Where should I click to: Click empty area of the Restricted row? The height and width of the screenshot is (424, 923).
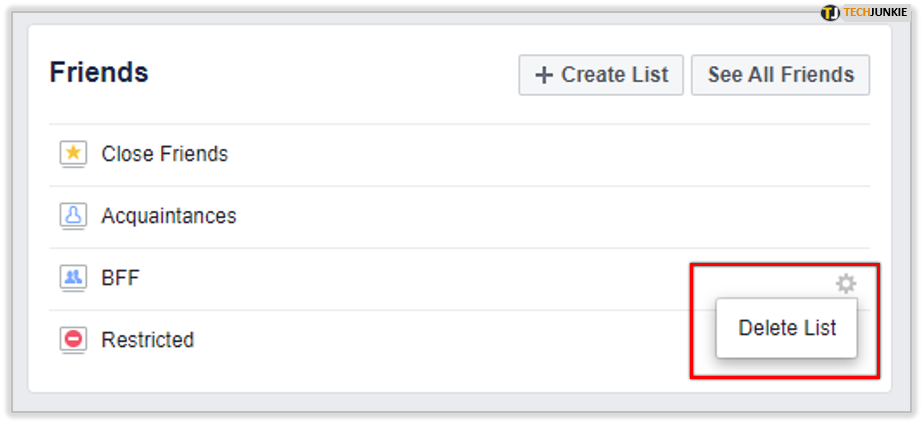(x=412, y=342)
